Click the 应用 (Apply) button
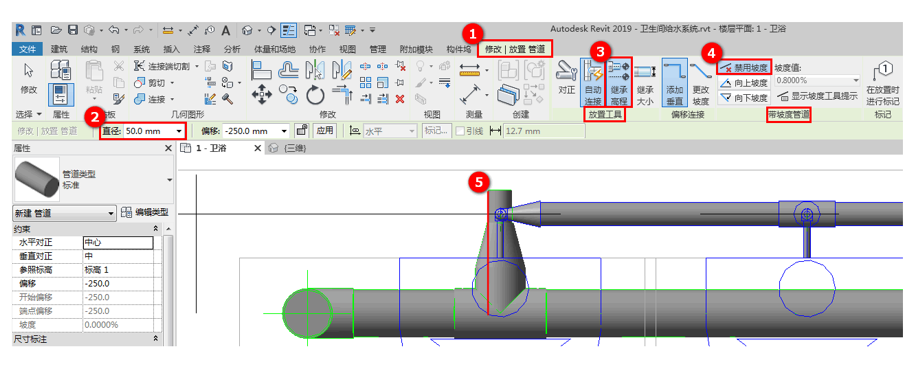This screenshot has height=368, width=923. (324, 131)
